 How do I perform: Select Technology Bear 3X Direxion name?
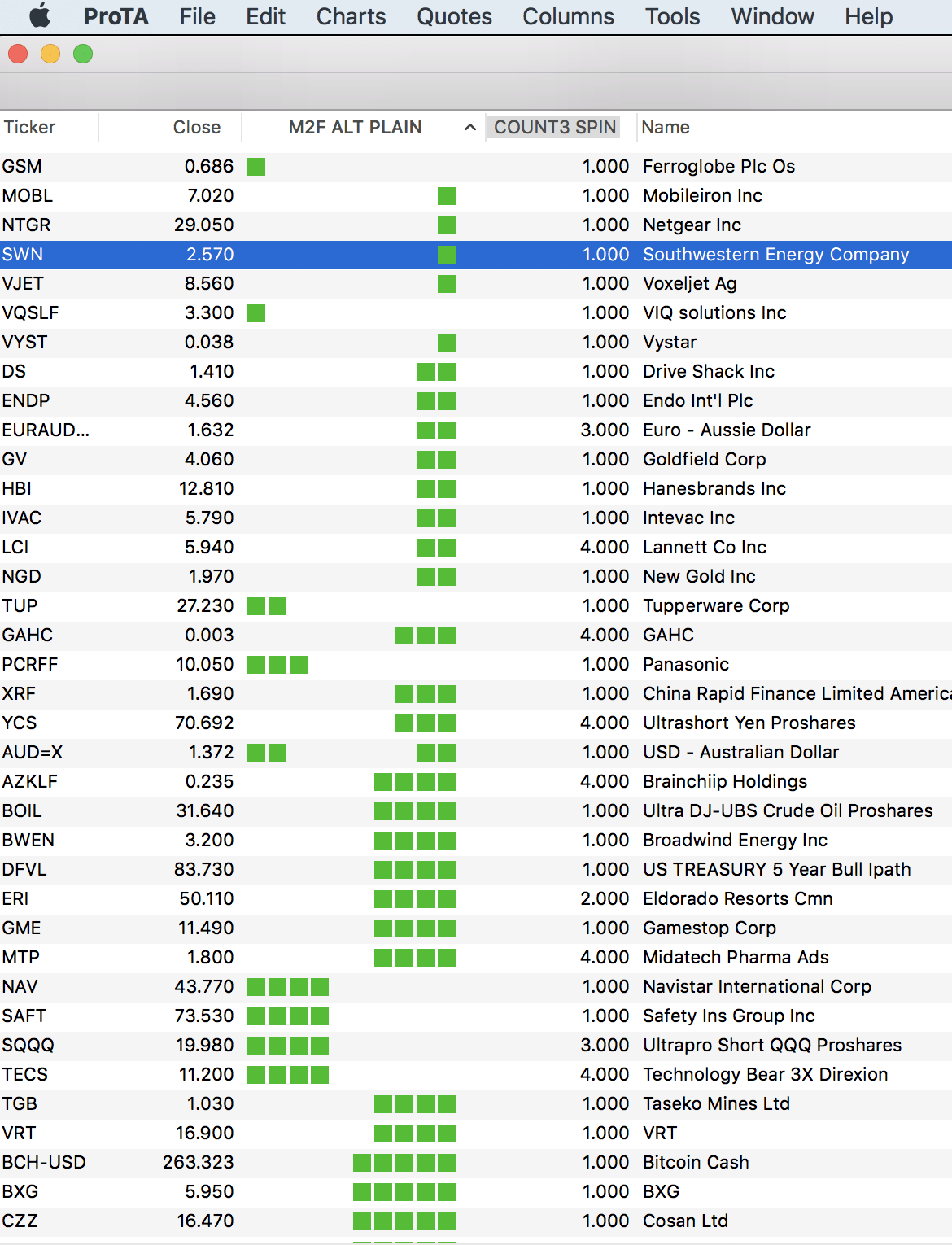point(765,1075)
